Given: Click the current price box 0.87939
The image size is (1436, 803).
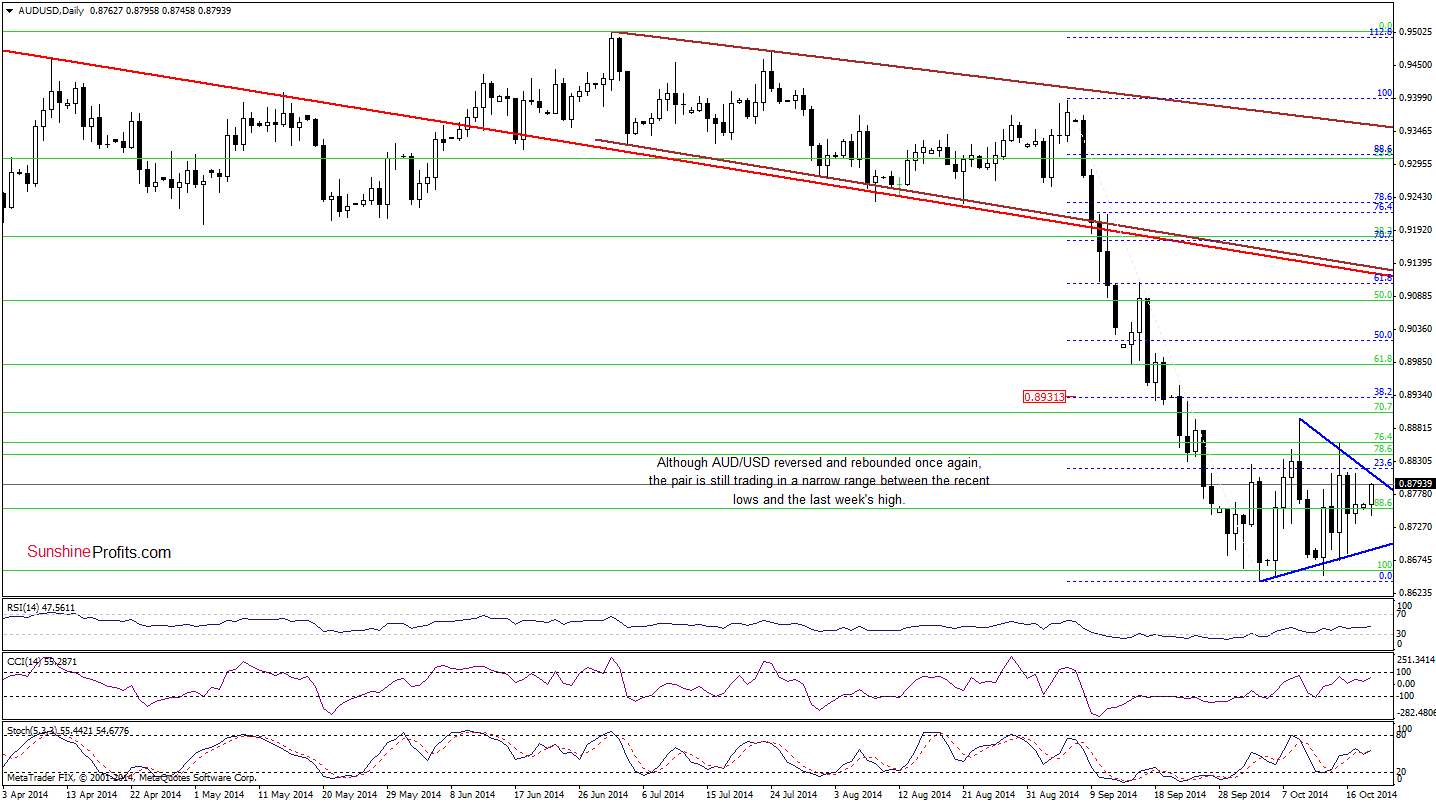Looking at the screenshot, I should point(1413,483).
